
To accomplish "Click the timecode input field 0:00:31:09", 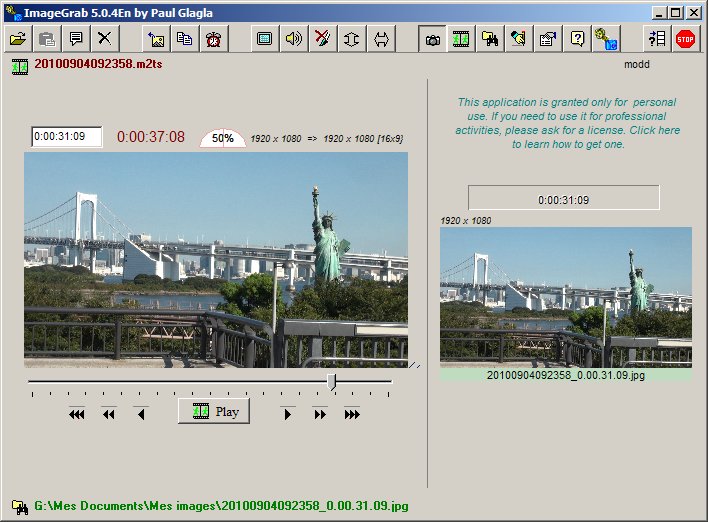I will click(x=67, y=136).
